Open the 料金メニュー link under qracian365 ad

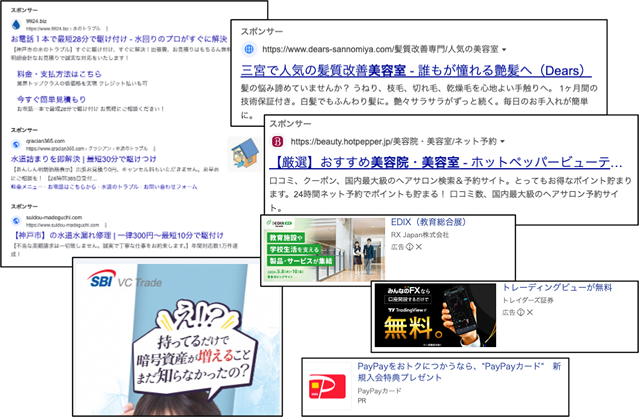pyautogui.click(x=26, y=187)
